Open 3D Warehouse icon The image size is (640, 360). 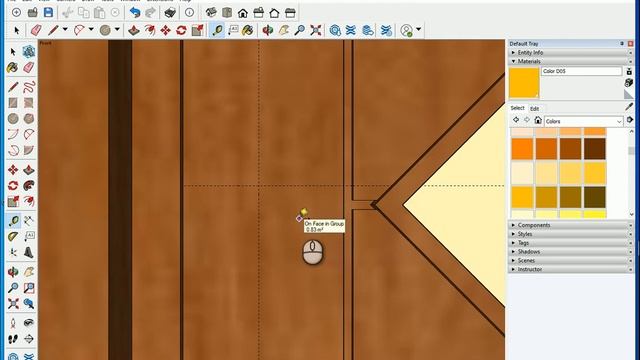335,30
